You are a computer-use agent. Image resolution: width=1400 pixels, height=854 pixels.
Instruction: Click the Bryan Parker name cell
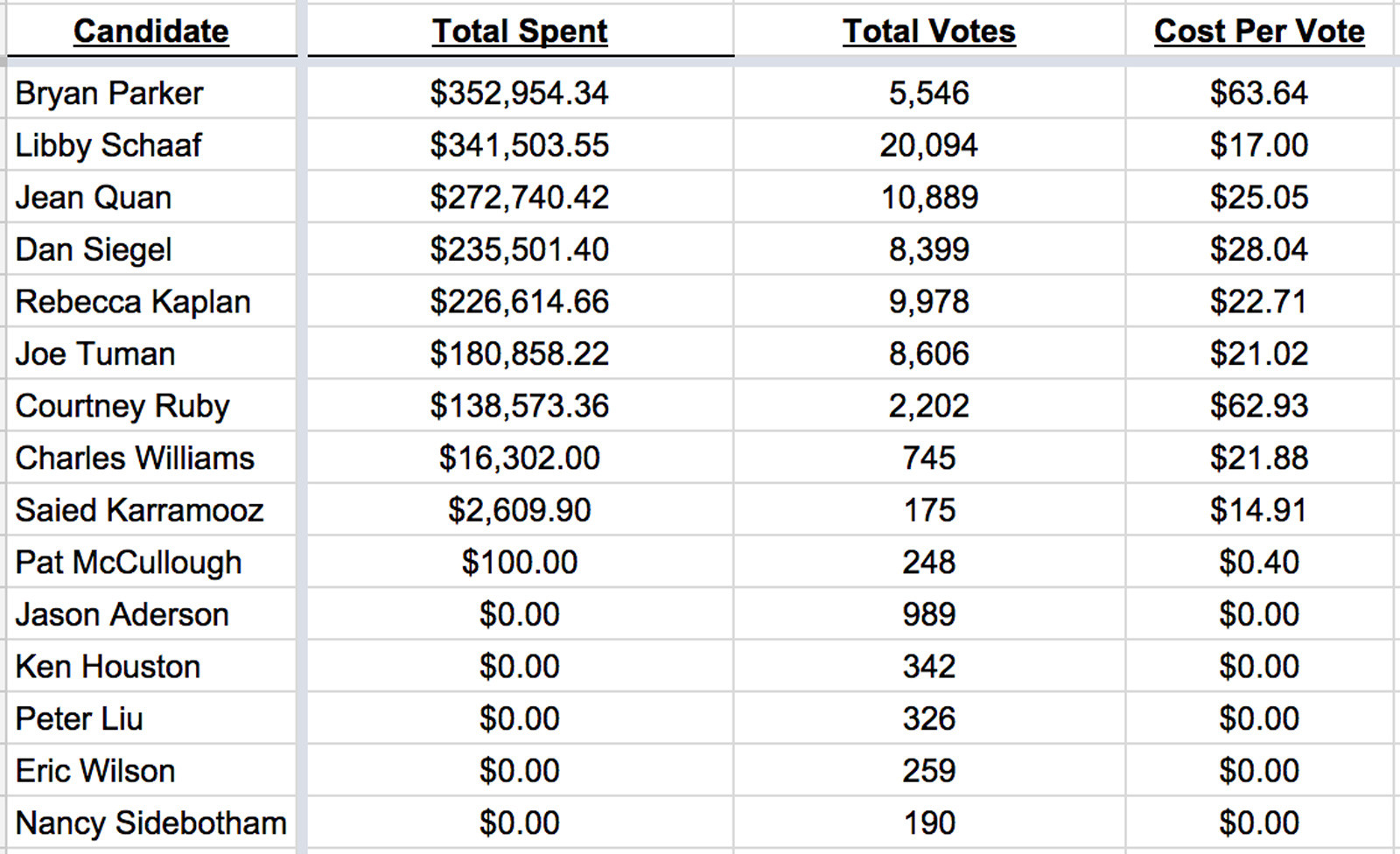[x=109, y=93]
